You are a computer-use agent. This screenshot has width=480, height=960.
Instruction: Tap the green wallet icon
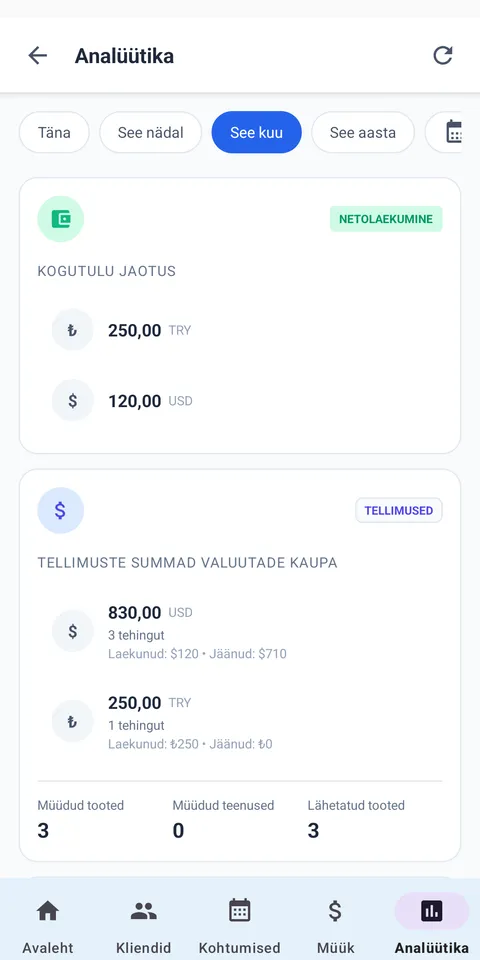pos(61,219)
